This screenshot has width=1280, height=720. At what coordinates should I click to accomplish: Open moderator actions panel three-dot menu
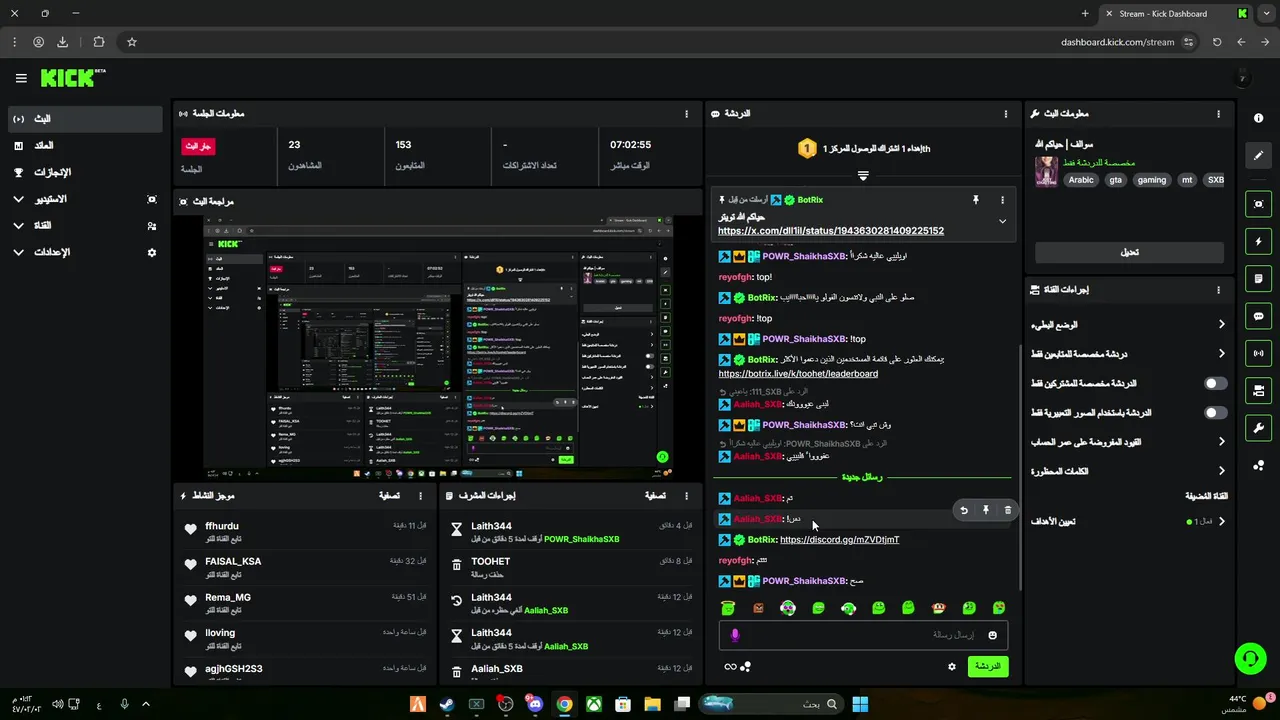point(686,496)
